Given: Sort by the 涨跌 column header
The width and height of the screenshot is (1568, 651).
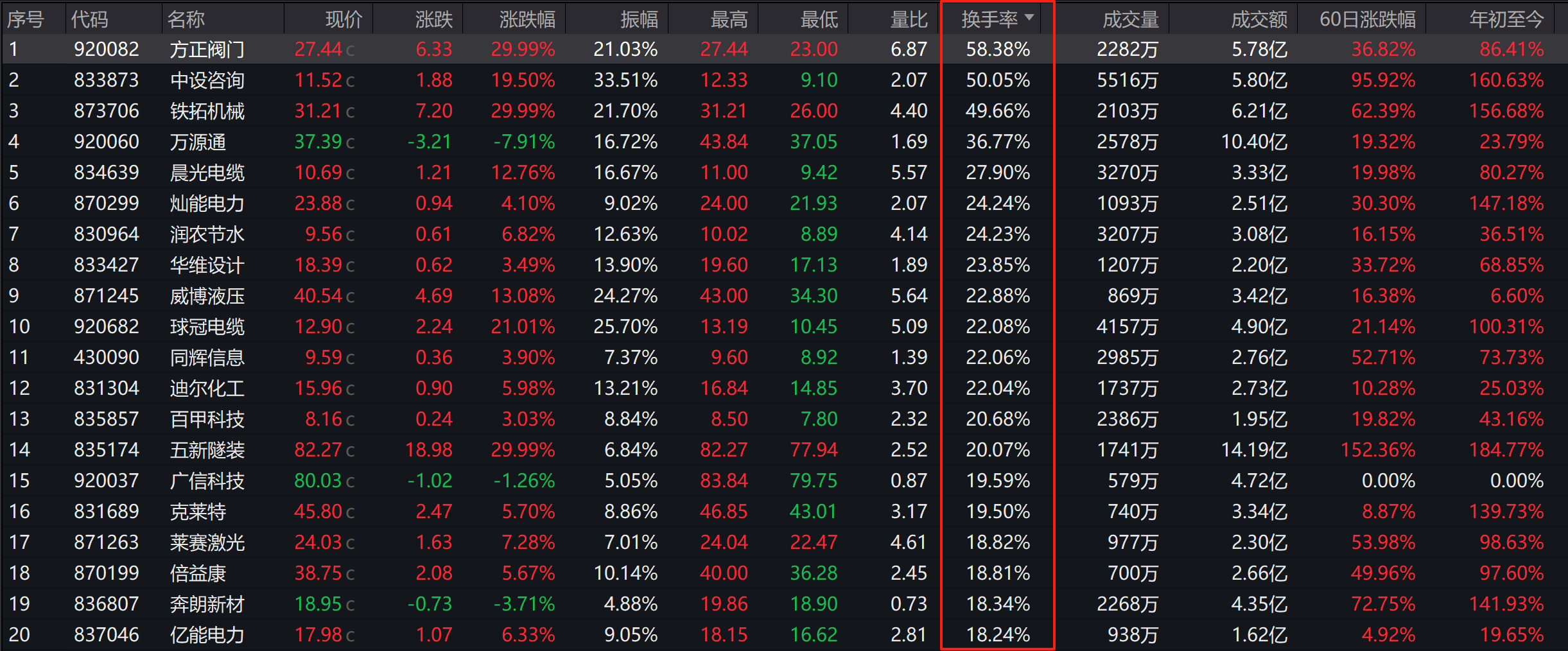Looking at the screenshot, I should [434, 19].
